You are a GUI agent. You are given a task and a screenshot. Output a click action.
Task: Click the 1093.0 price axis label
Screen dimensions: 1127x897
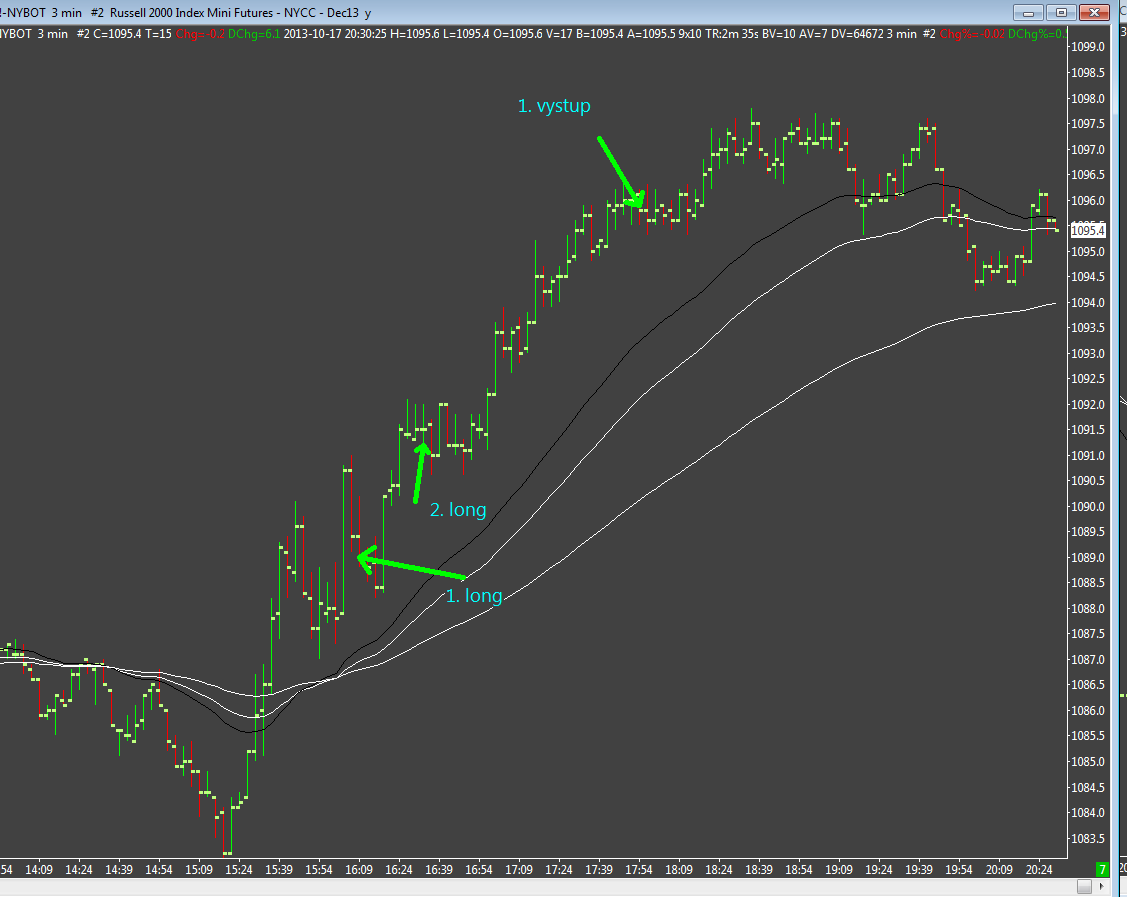[1087, 354]
